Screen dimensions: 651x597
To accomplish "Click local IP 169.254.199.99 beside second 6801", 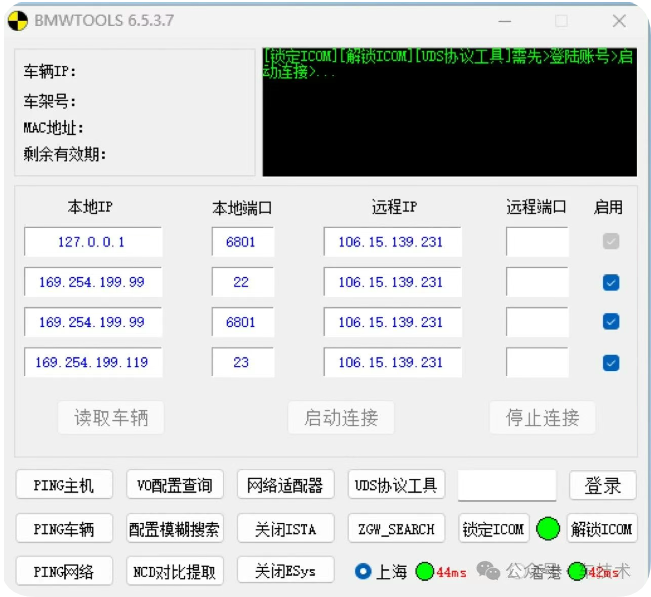I will [93, 322].
